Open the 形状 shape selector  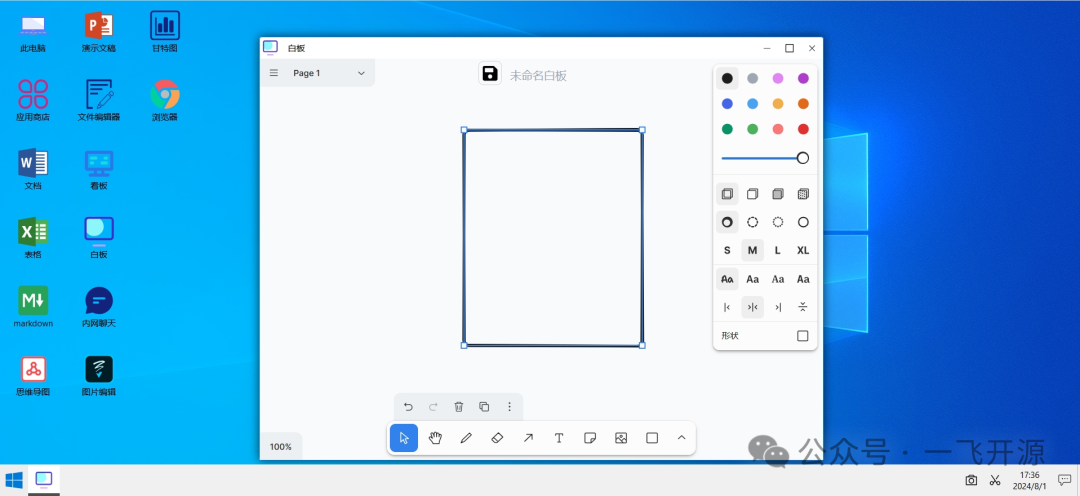(x=765, y=336)
